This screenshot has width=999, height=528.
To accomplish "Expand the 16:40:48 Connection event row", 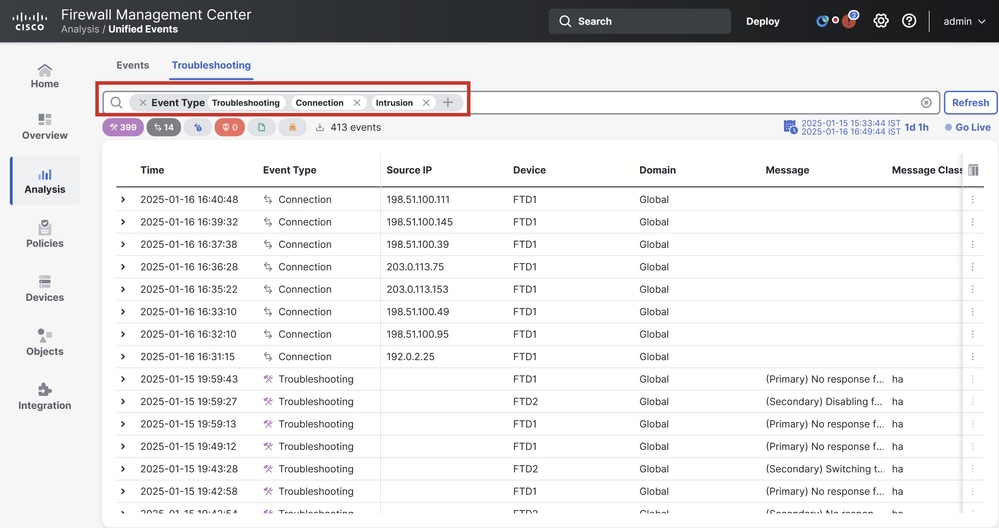I will pyautogui.click(x=123, y=199).
